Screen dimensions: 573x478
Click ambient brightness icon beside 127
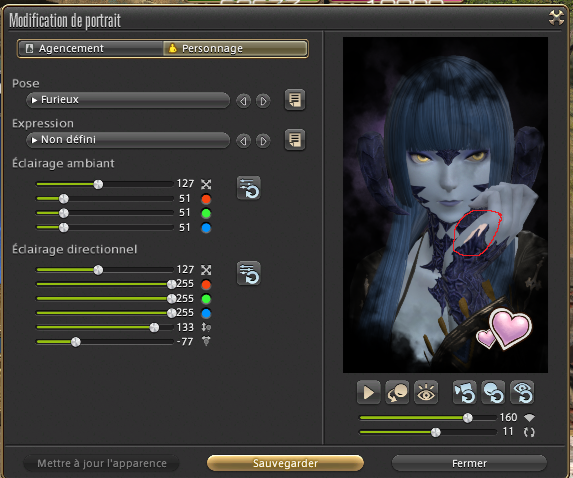[x=206, y=184]
